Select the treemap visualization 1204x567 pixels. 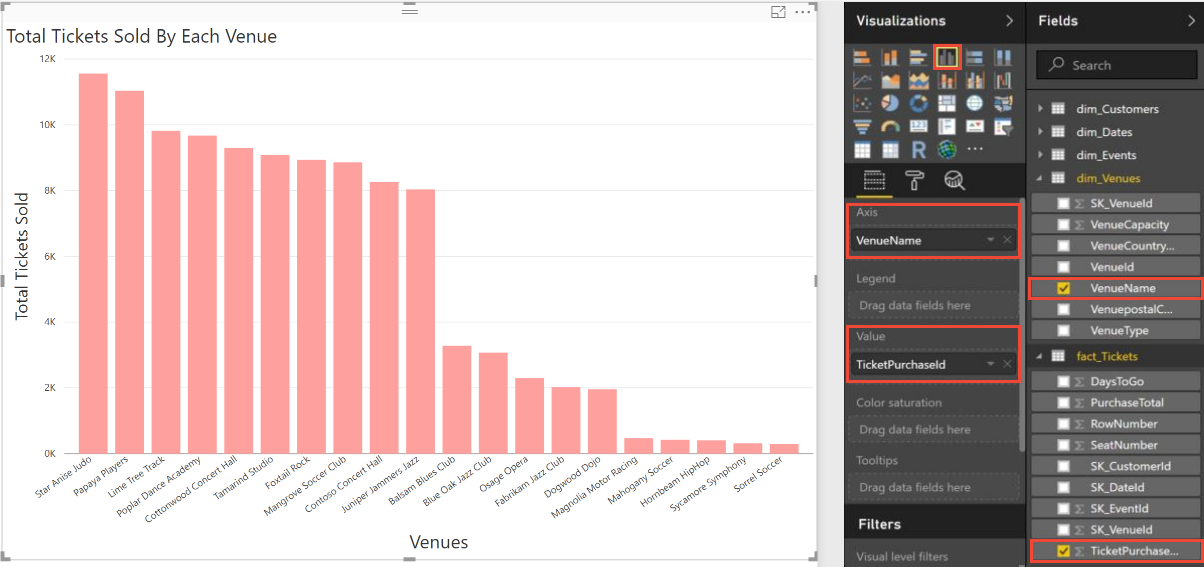click(x=947, y=103)
